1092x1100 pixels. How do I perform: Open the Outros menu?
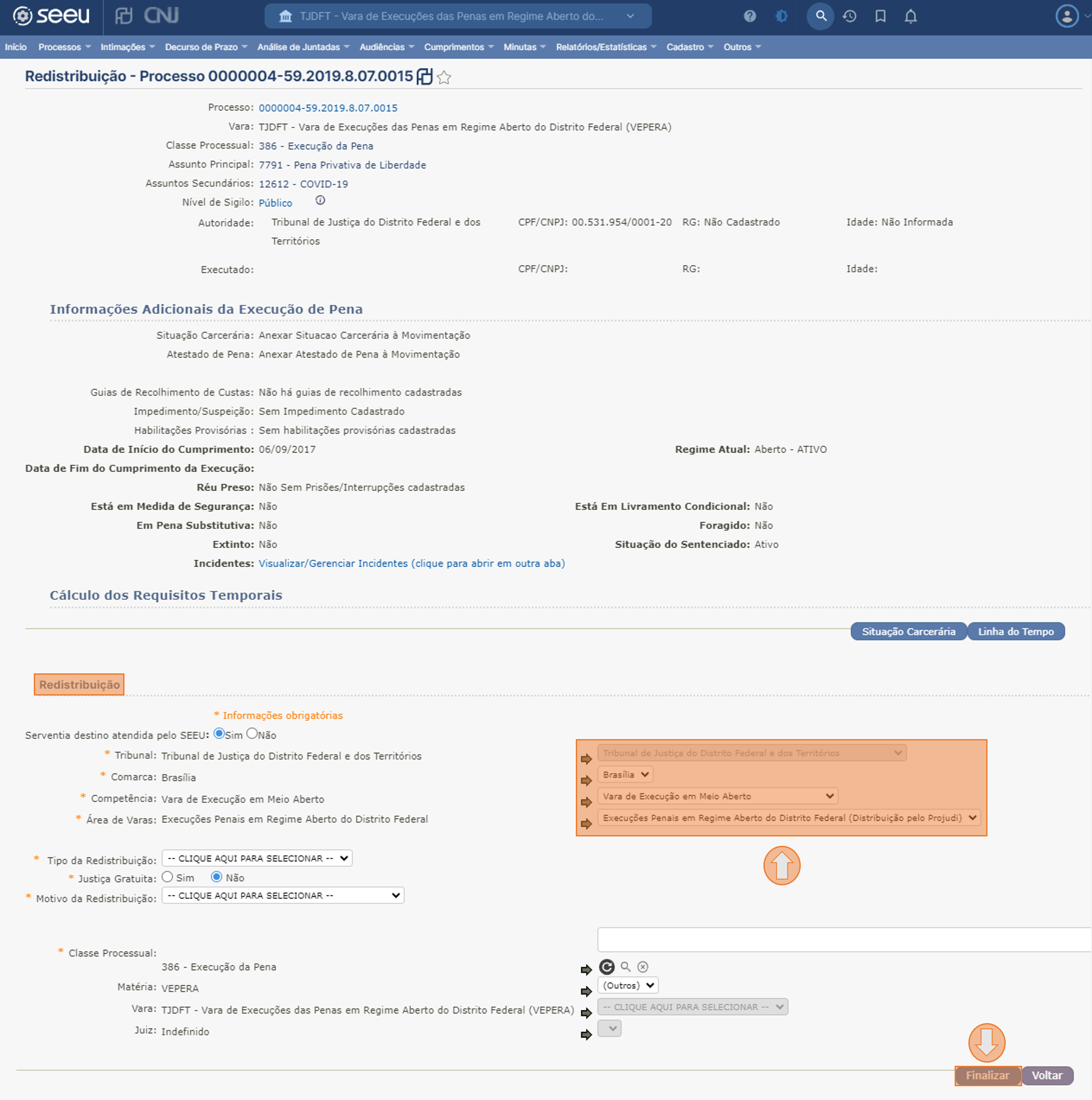(x=742, y=47)
